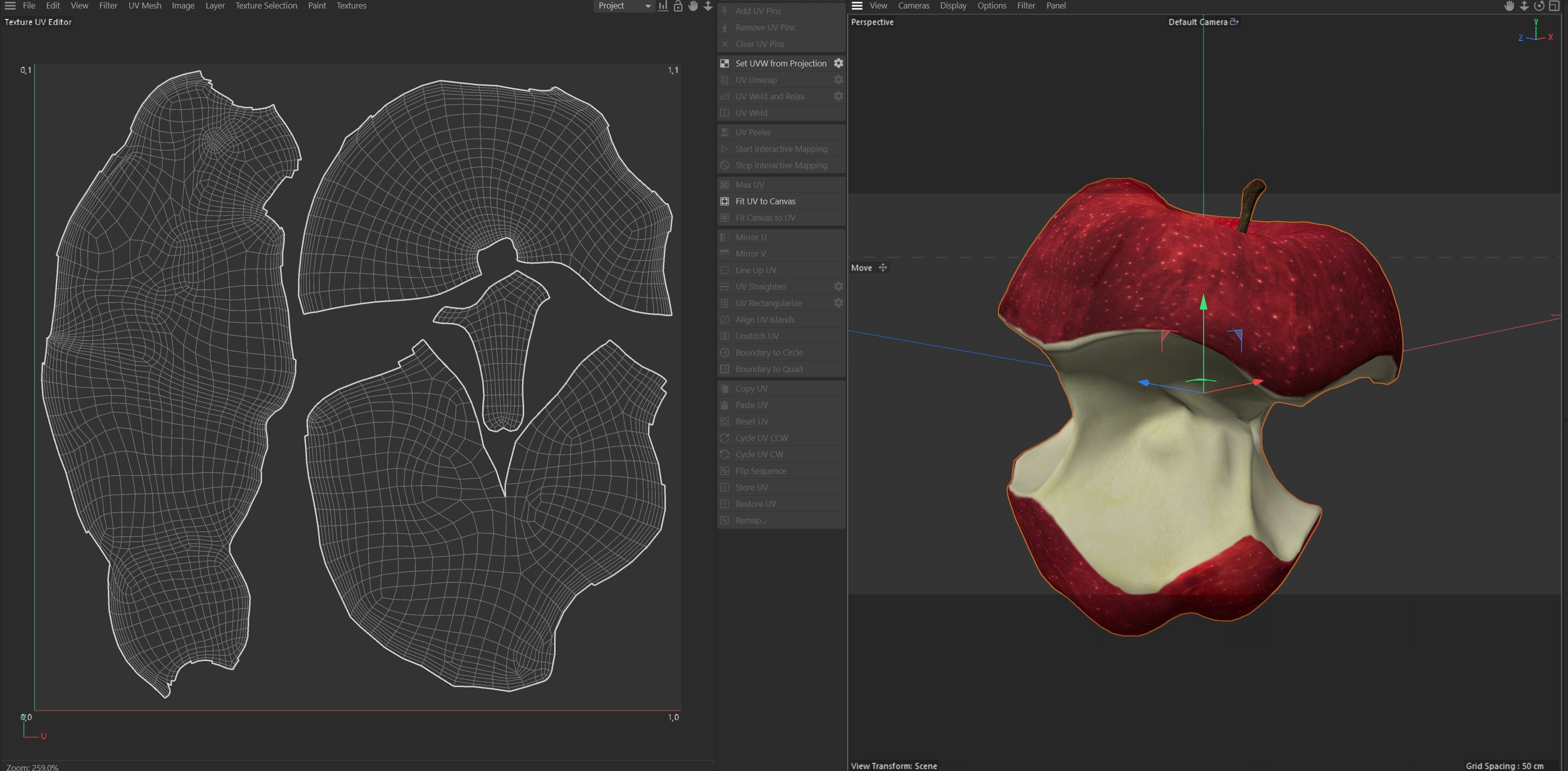Viewport: 1568px width, 771px height.
Task: Open the Texture Selection menu
Action: pyautogui.click(x=266, y=5)
